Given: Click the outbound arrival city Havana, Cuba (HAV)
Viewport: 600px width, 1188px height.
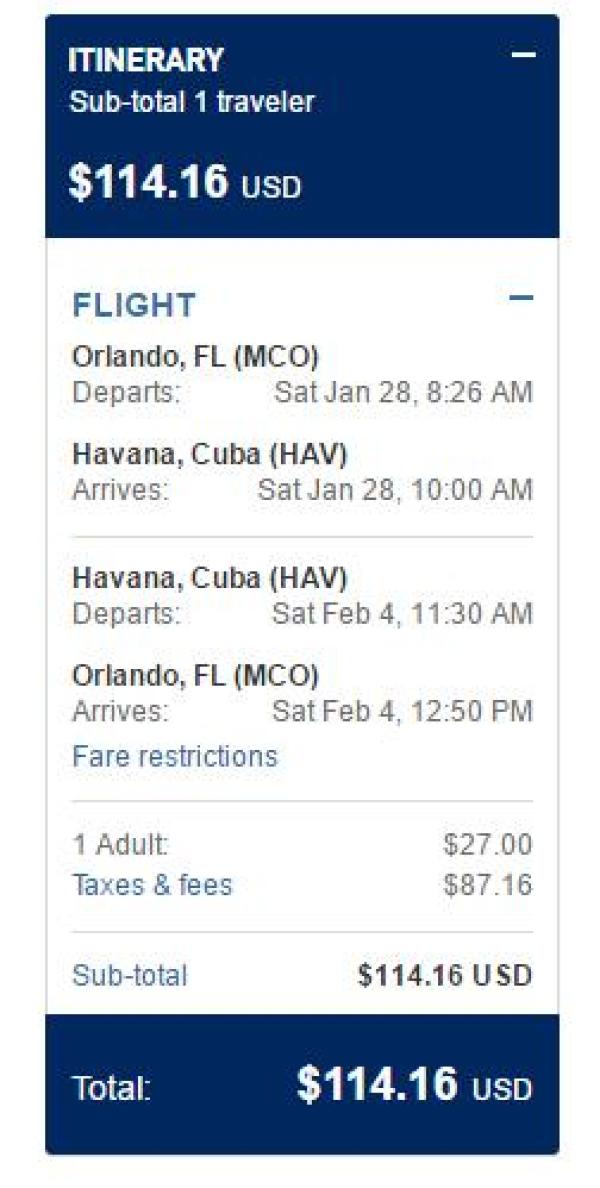Looking at the screenshot, I should (209, 455).
